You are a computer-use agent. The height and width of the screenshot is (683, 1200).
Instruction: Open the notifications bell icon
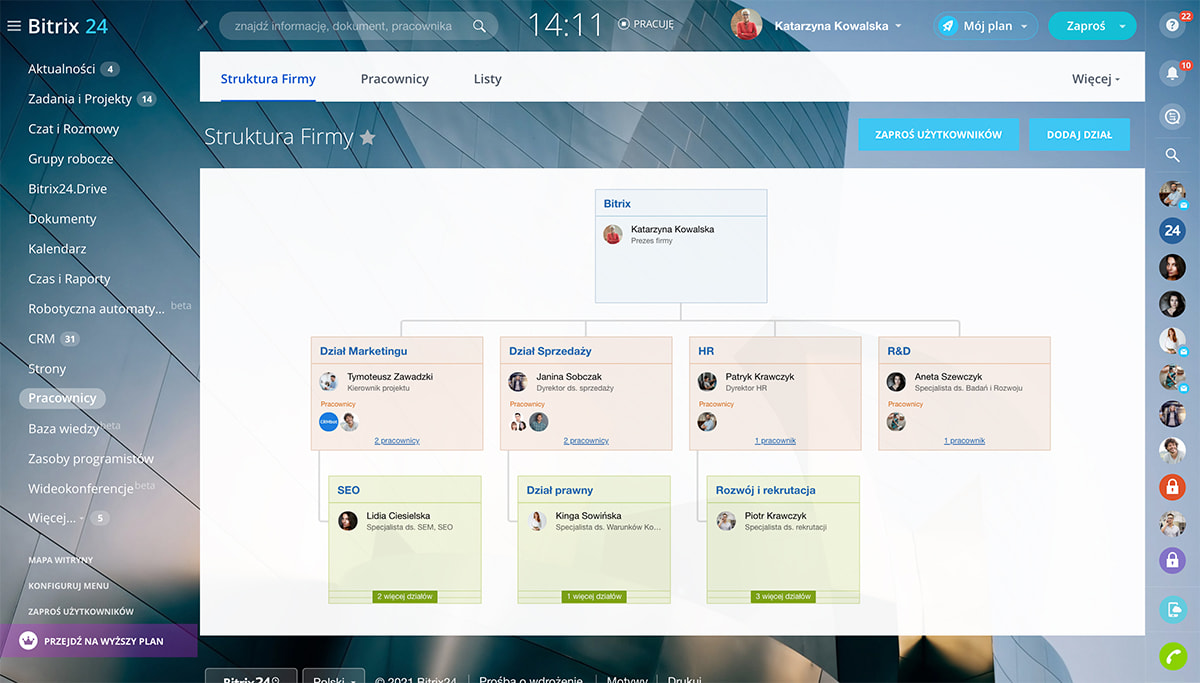coord(1172,73)
